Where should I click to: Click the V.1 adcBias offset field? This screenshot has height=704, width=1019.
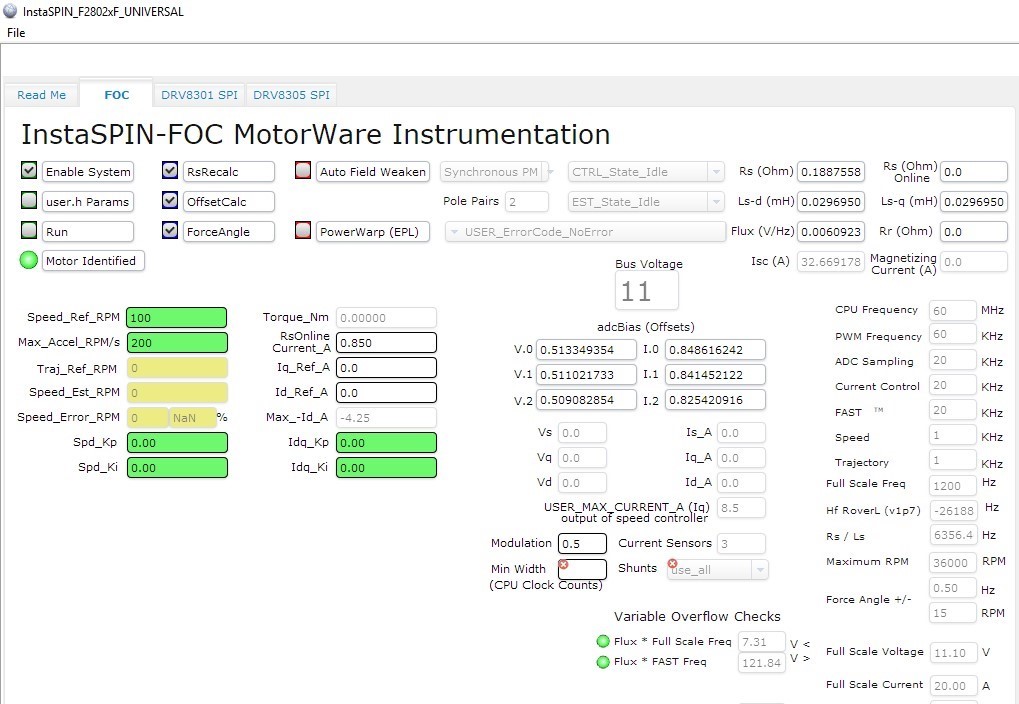pyautogui.click(x=586, y=374)
